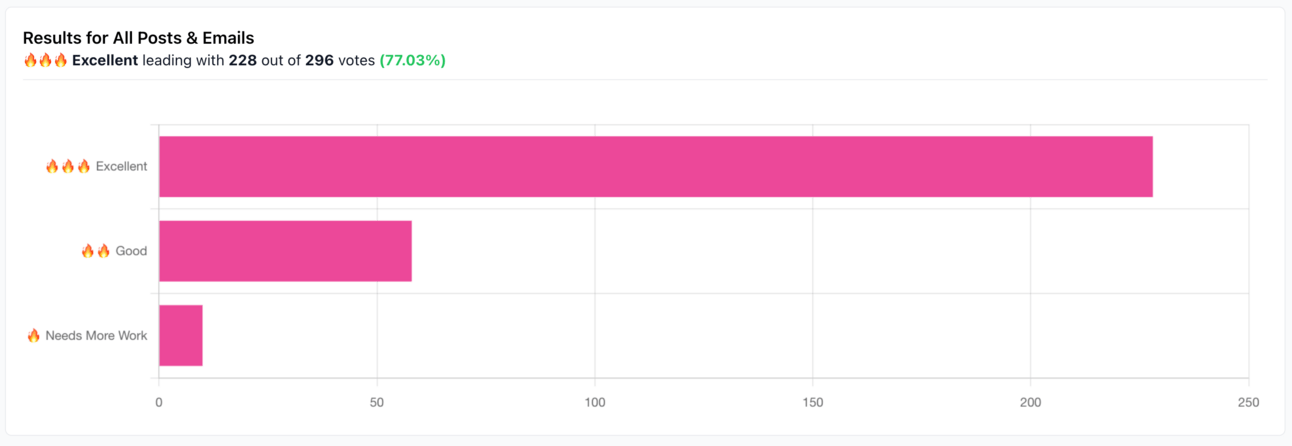Viewport: 1292px width, 446px height.
Task: Click the Good axis label text
Action: (131, 251)
